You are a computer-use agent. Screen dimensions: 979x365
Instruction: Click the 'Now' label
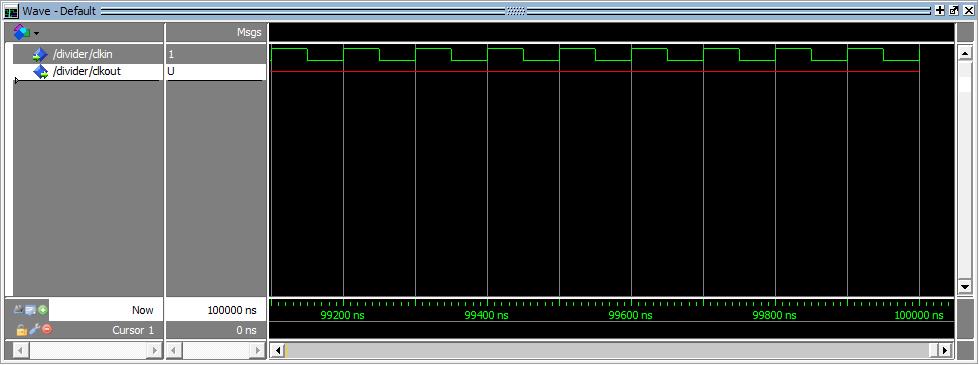(142, 310)
